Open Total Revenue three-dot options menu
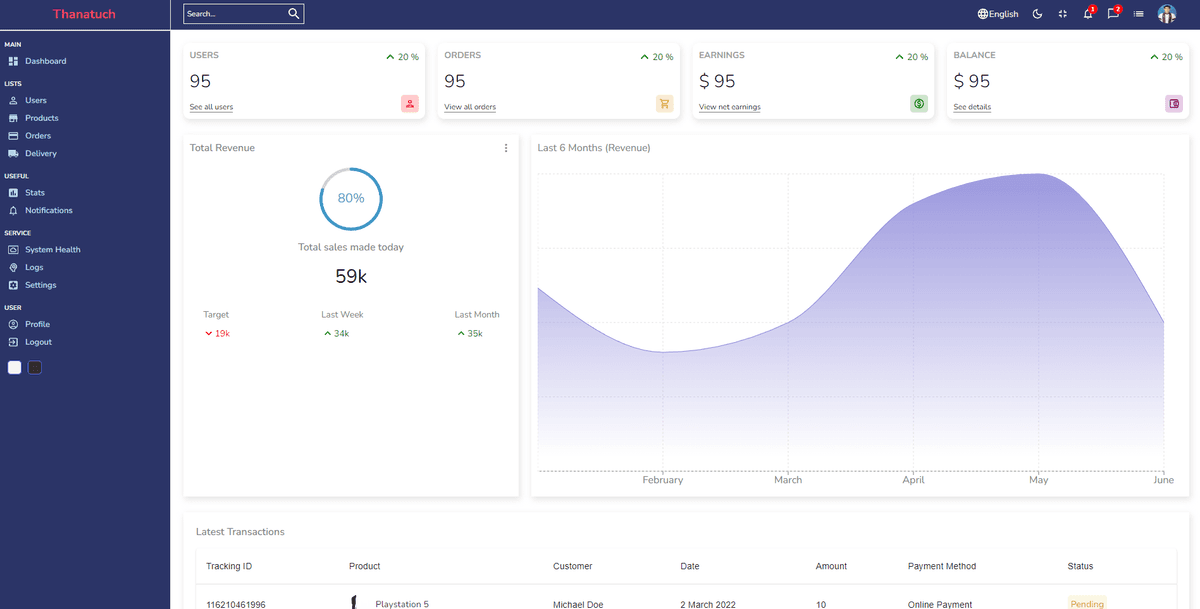 [x=506, y=148]
